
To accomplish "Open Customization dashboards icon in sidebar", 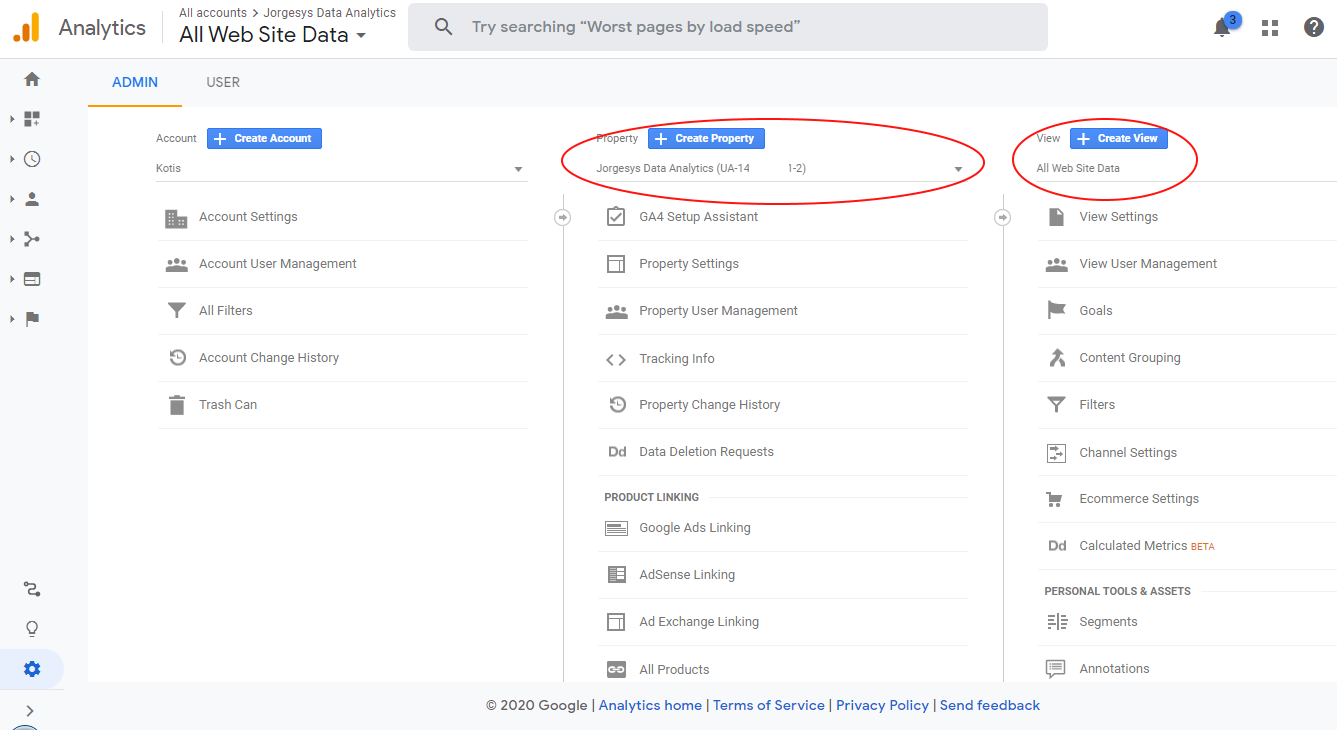I will (x=32, y=119).
